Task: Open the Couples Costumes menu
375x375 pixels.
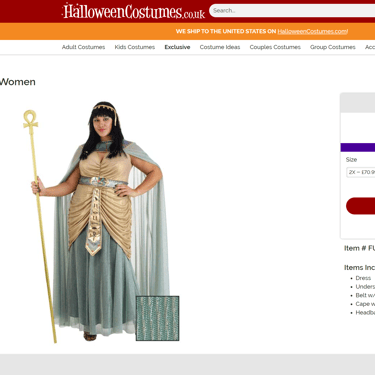Action: coord(275,47)
